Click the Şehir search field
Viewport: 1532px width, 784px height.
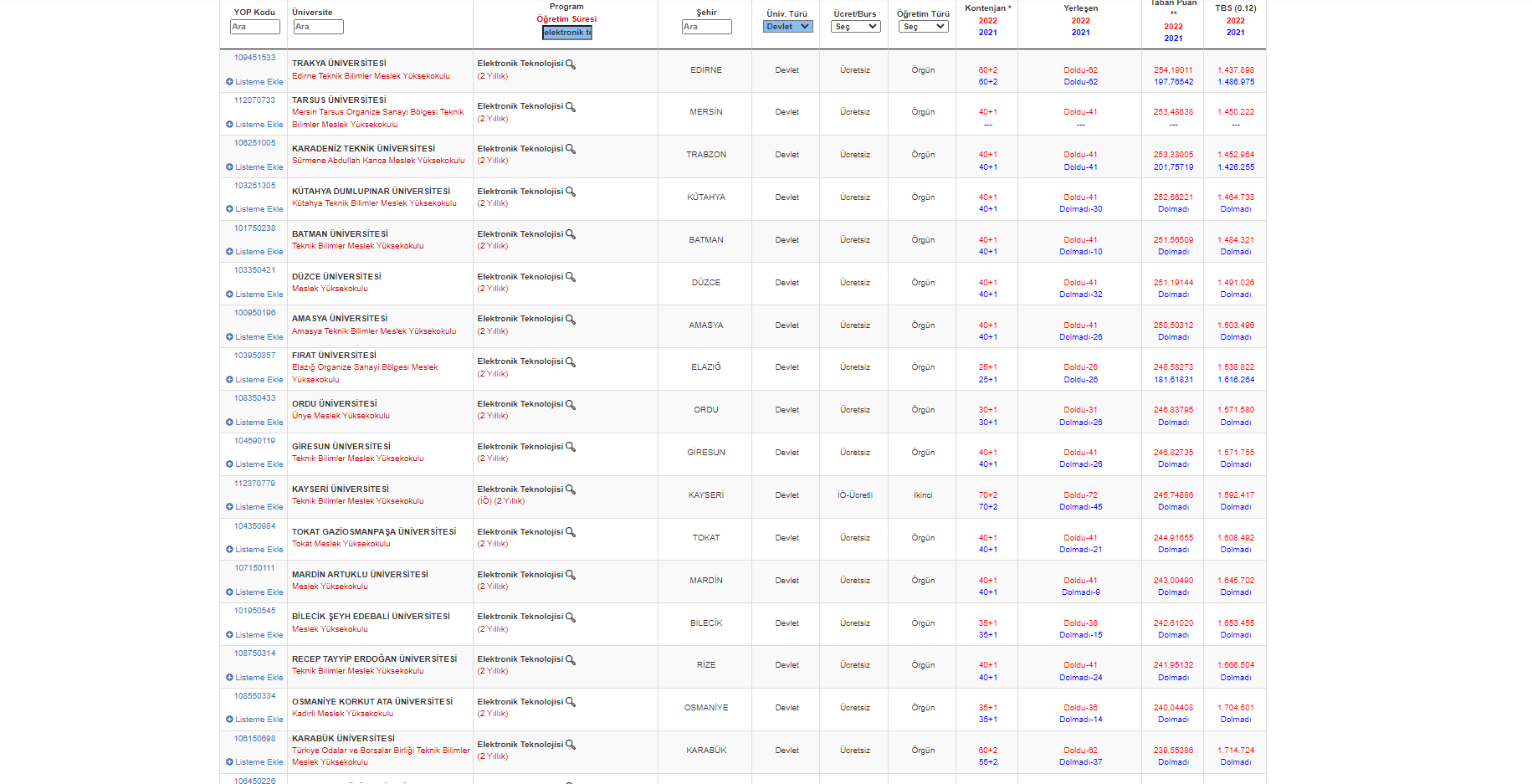point(707,27)
